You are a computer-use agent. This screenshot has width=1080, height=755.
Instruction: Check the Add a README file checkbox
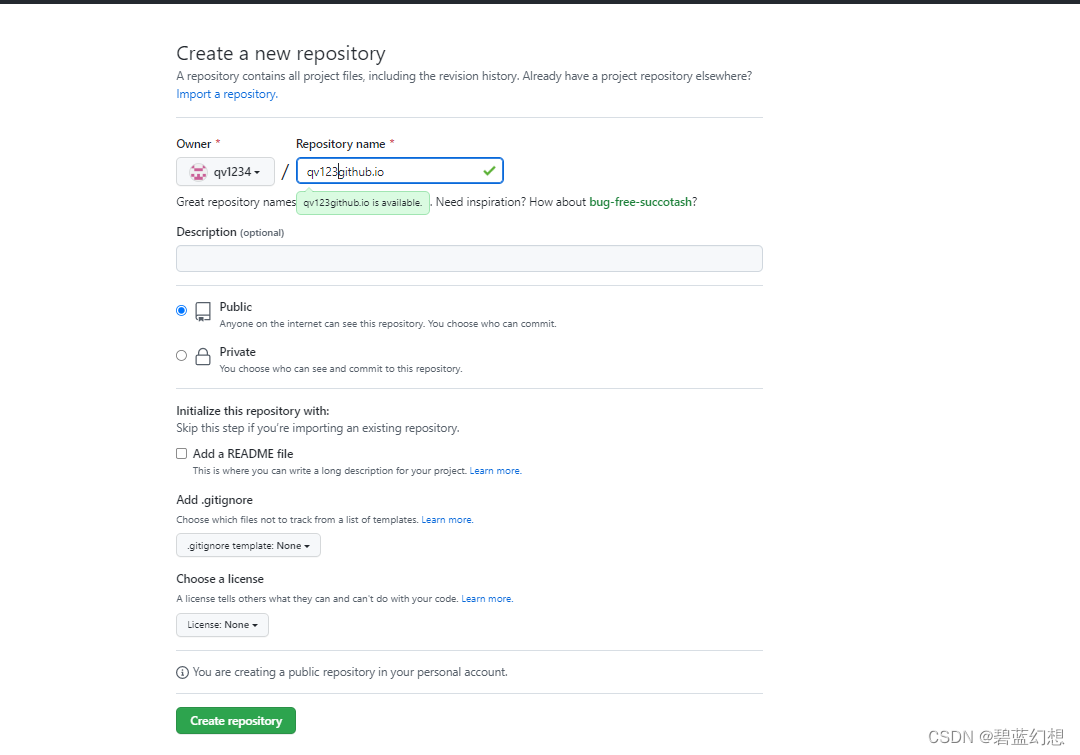pyautogui.click(x=181, y=453)
